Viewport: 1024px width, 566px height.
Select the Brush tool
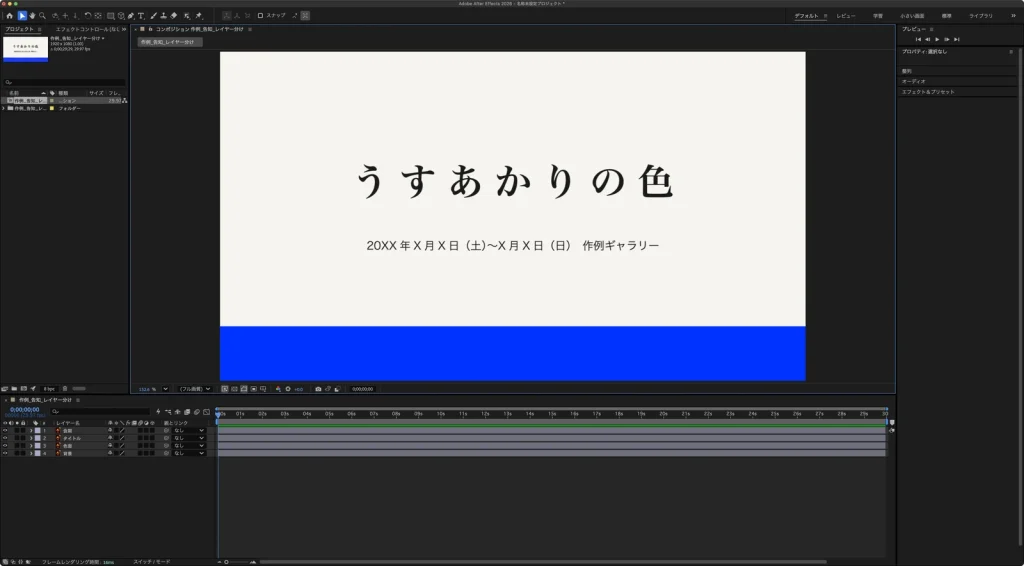pos(153,16)
